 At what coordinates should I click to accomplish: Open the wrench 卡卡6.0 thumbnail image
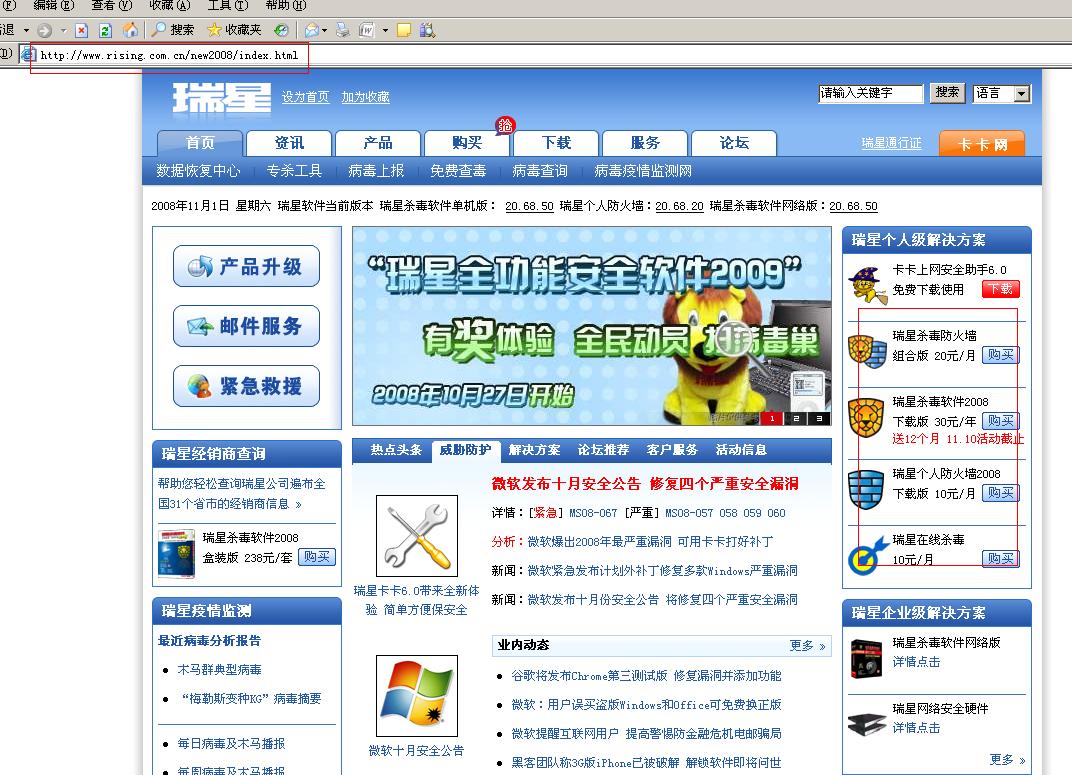tap(417, 536)
